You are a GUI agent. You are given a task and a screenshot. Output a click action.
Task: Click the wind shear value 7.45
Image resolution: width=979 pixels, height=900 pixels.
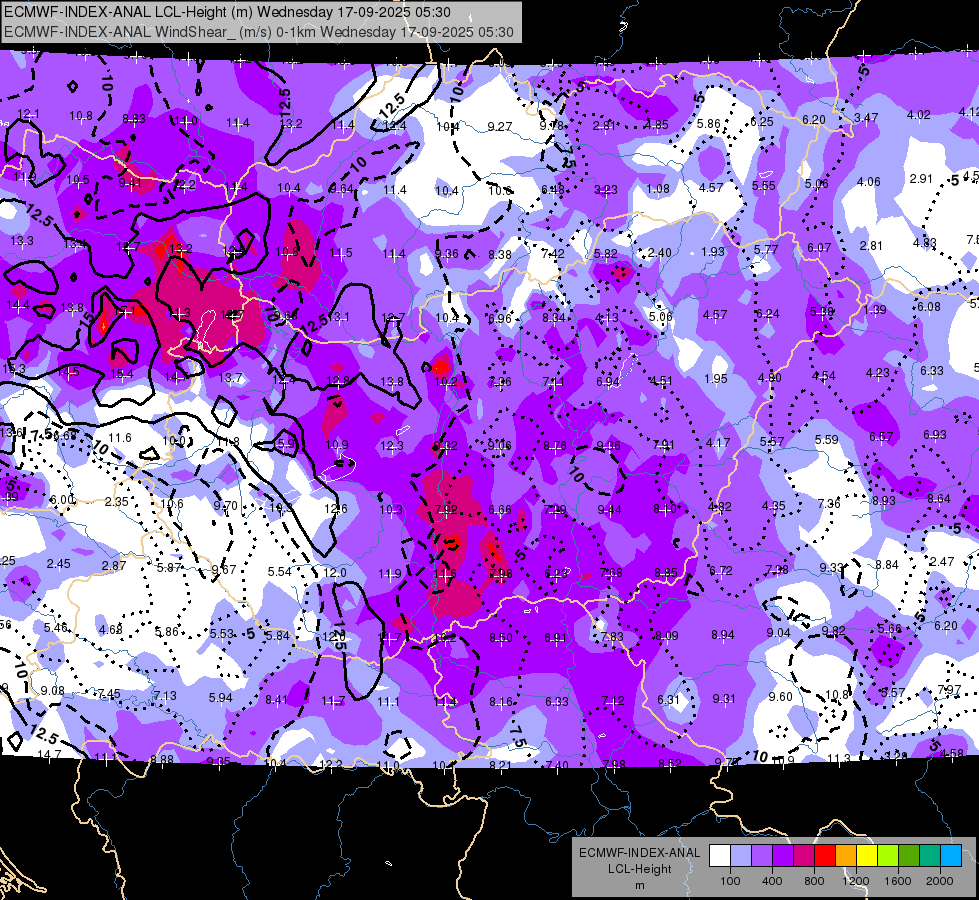coord(109,694)
